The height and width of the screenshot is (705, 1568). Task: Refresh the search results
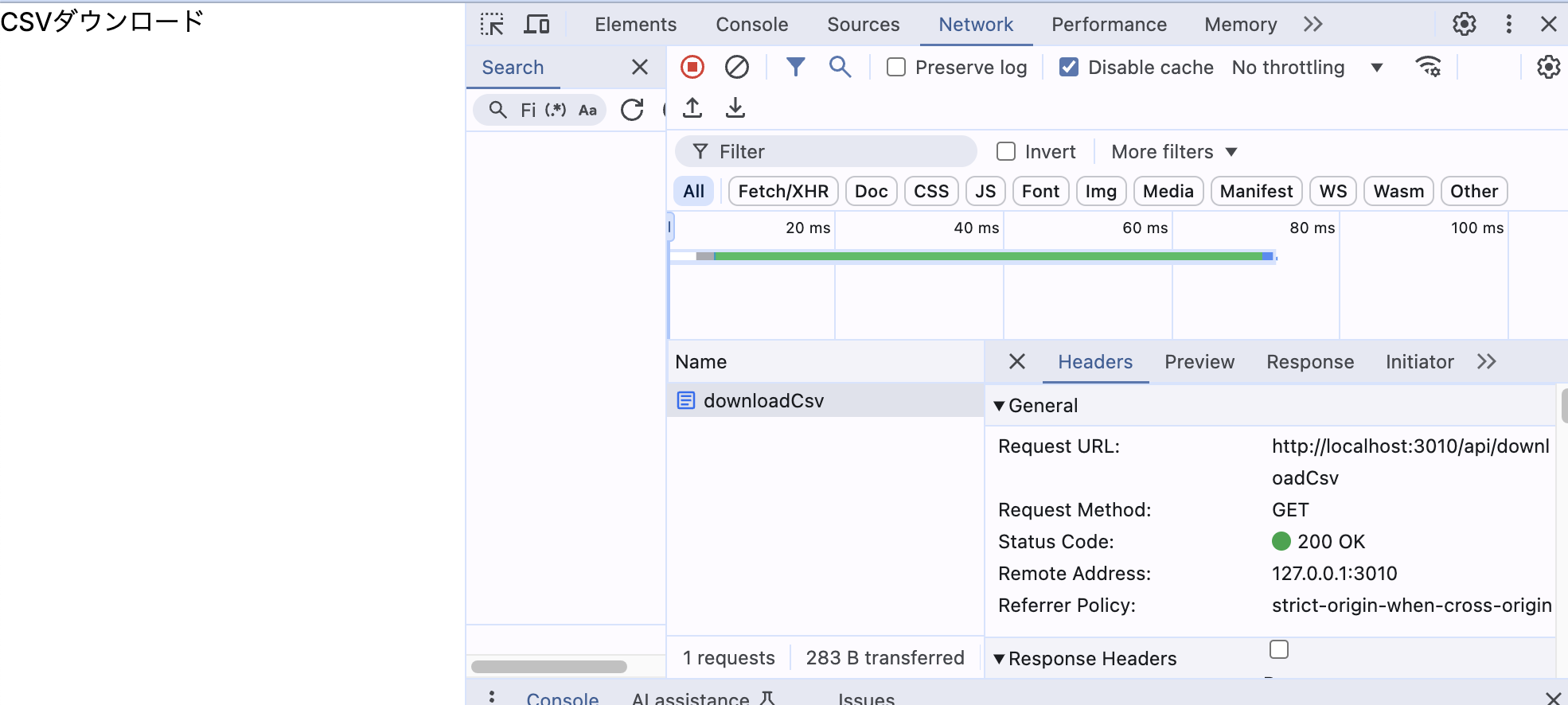click(632, 110)
